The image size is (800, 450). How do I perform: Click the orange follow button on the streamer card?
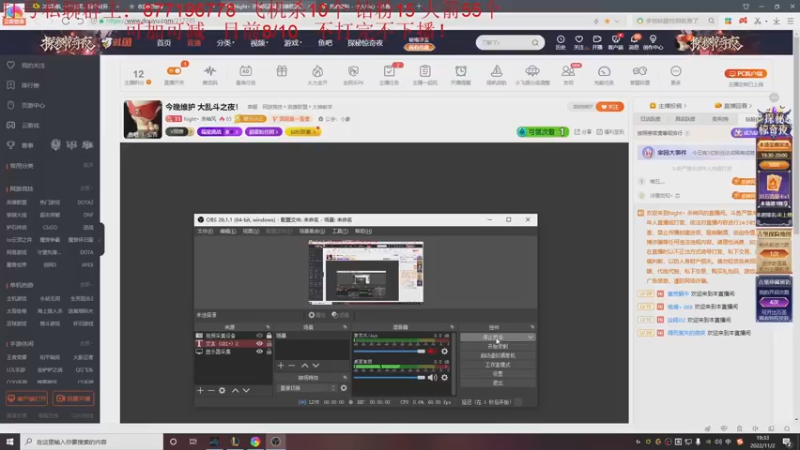[x=610, y=107]
